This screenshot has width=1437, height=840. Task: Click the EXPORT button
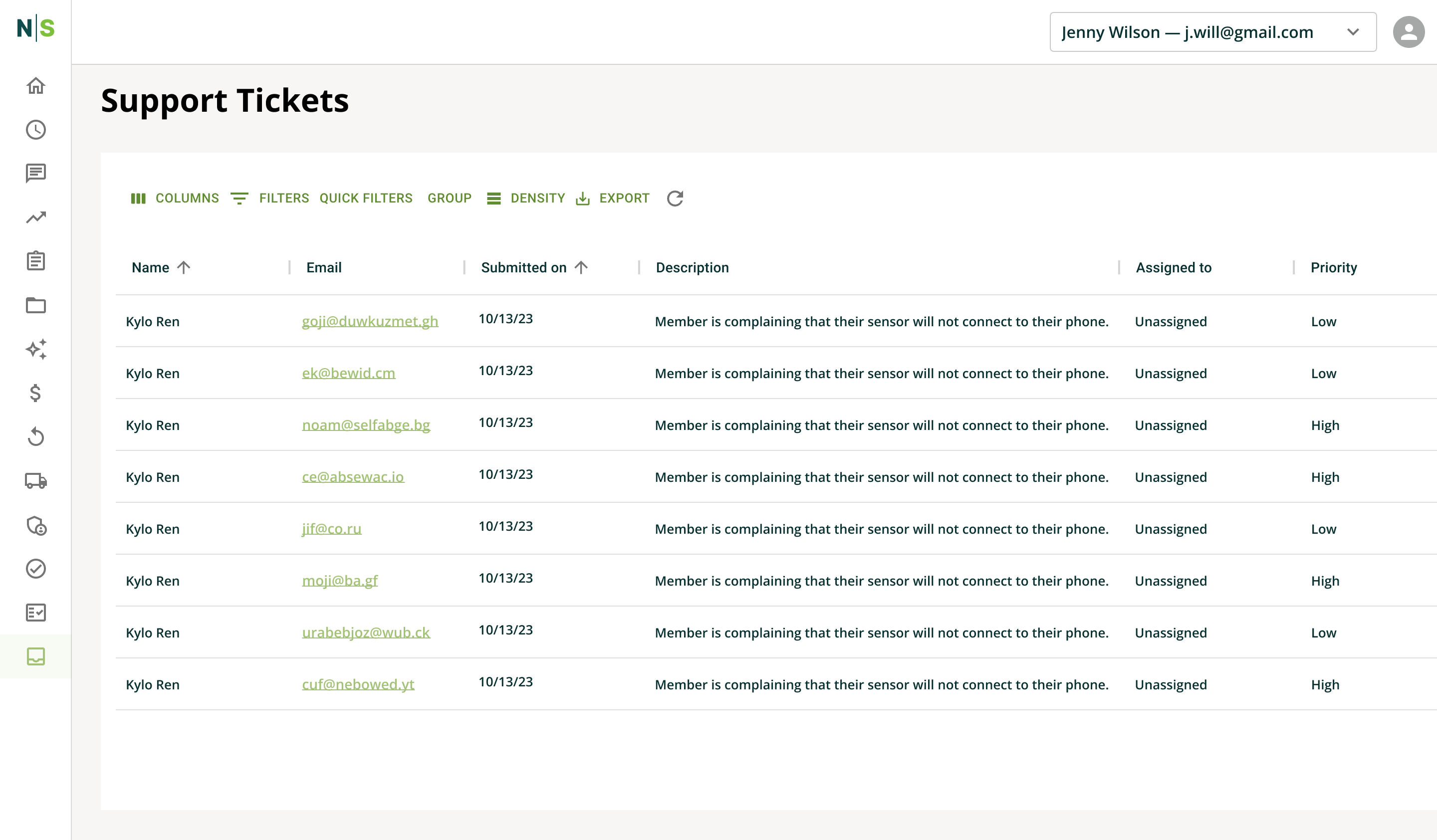(x=612, y=199)
